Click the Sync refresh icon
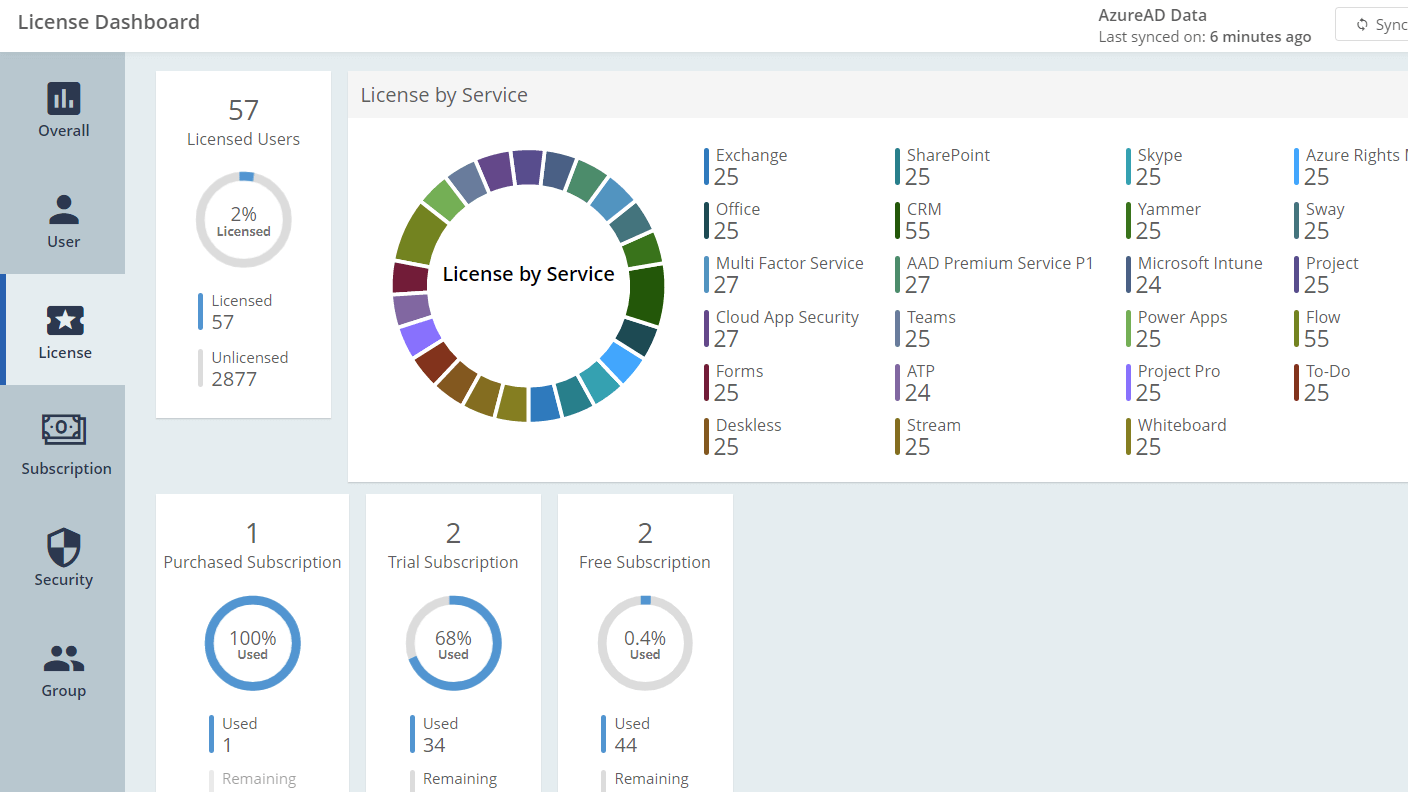Screen dimensions: 1408x792 1361,25
